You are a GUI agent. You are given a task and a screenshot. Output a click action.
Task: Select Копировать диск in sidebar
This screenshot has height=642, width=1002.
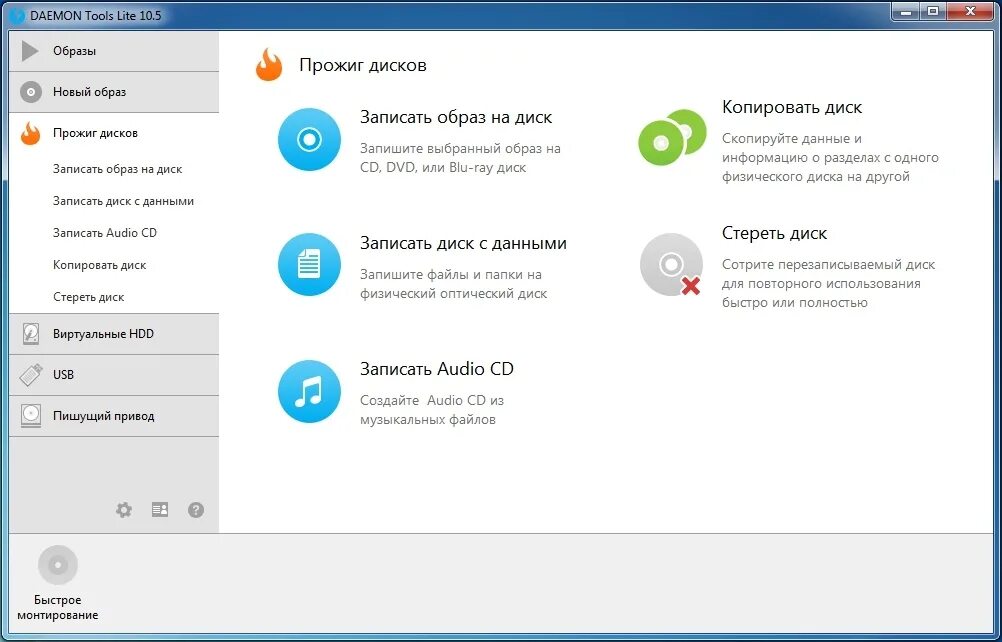[x=100, y=265]
